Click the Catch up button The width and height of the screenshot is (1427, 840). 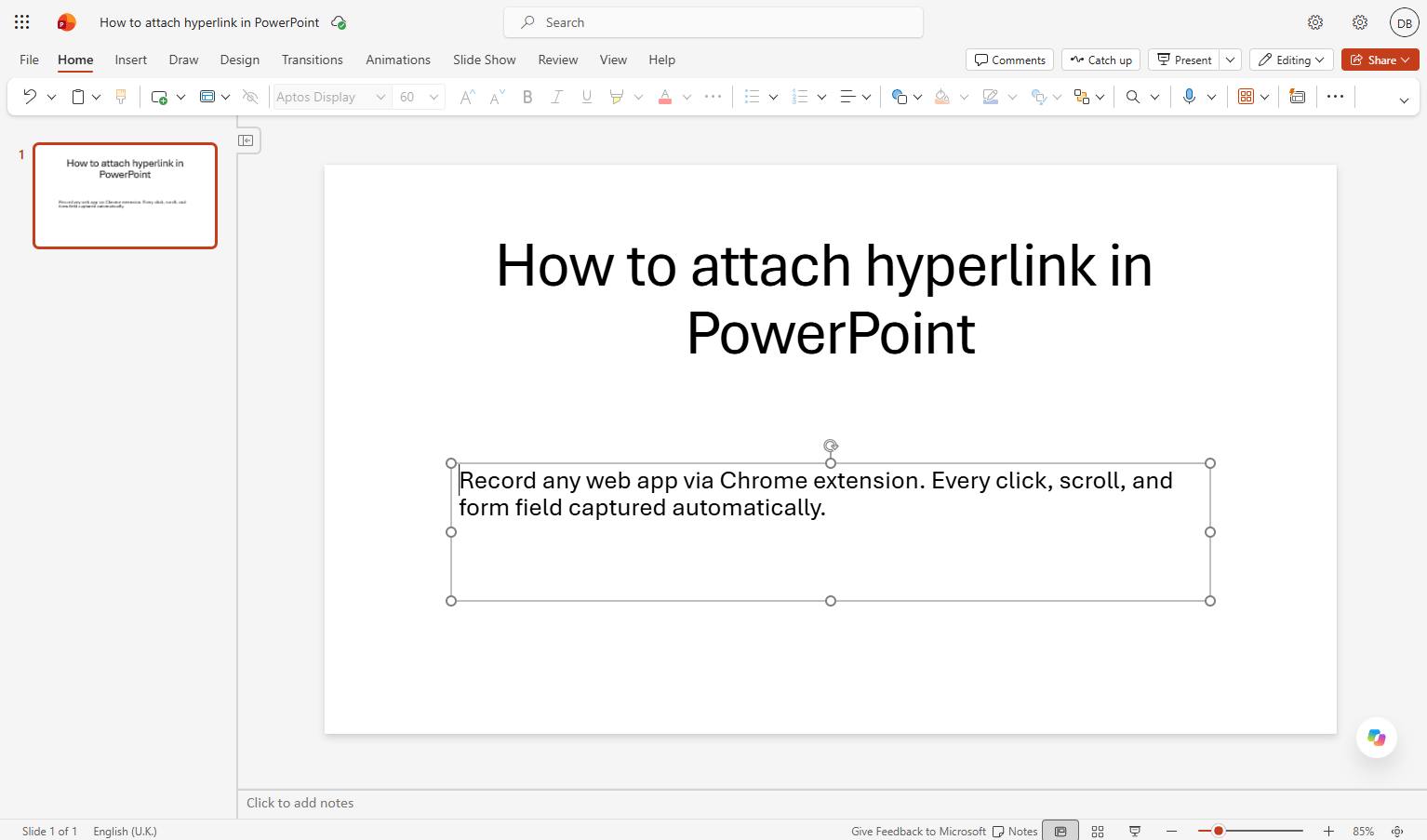(1100, 60)
